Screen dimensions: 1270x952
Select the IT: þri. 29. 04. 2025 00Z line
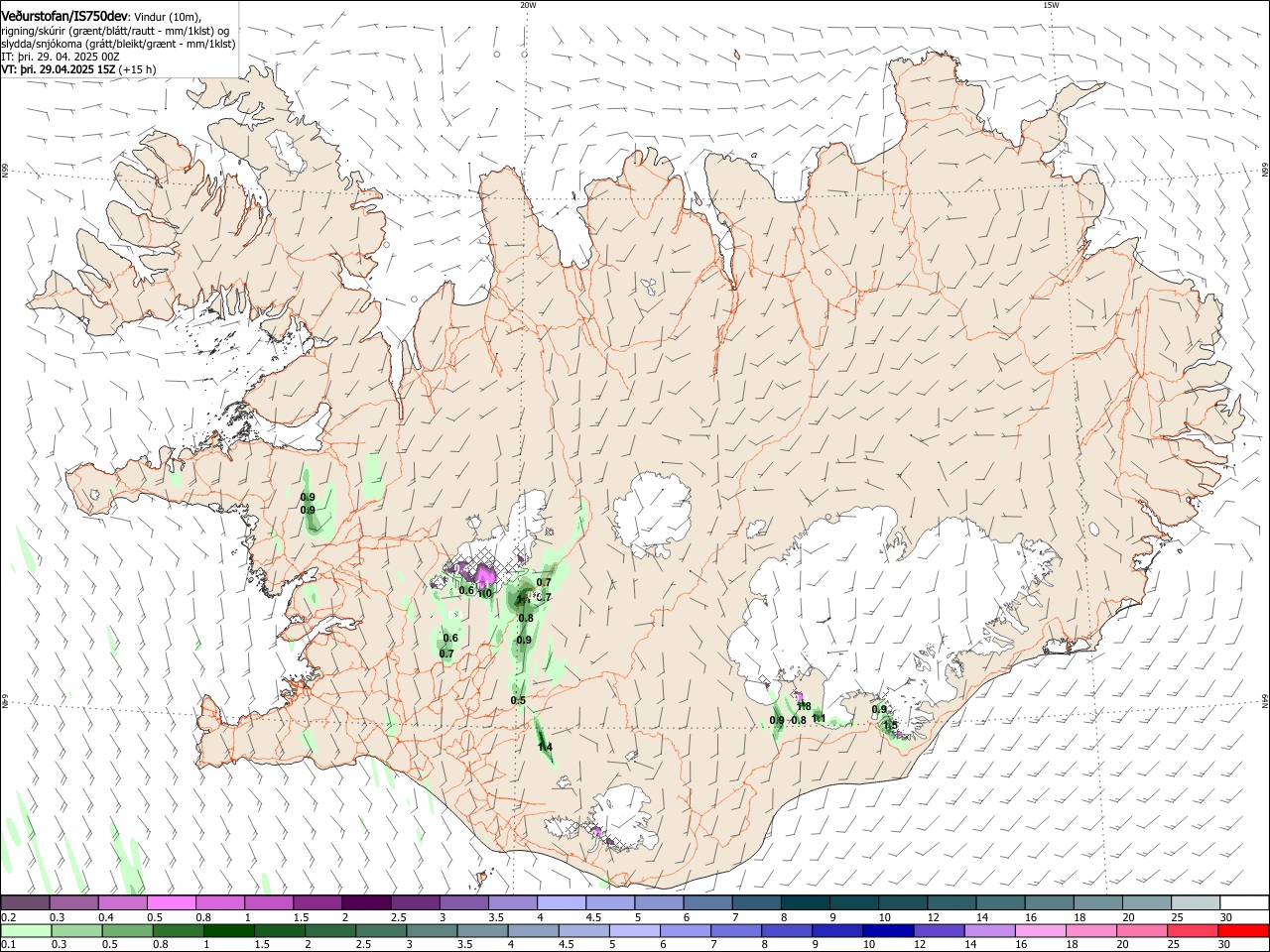(x=61, y=57)
